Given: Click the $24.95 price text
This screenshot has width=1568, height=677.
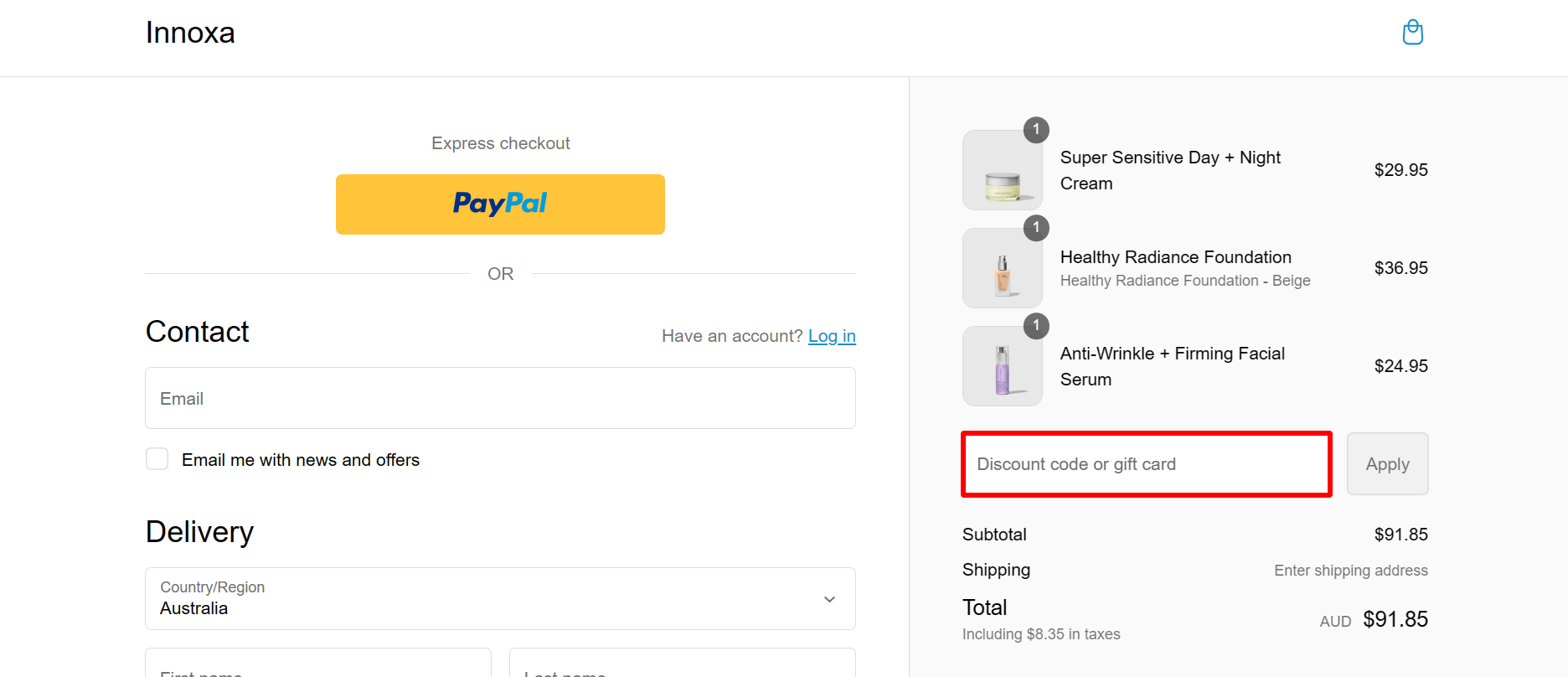Looking at the screenshot, I should (1400, 366).
